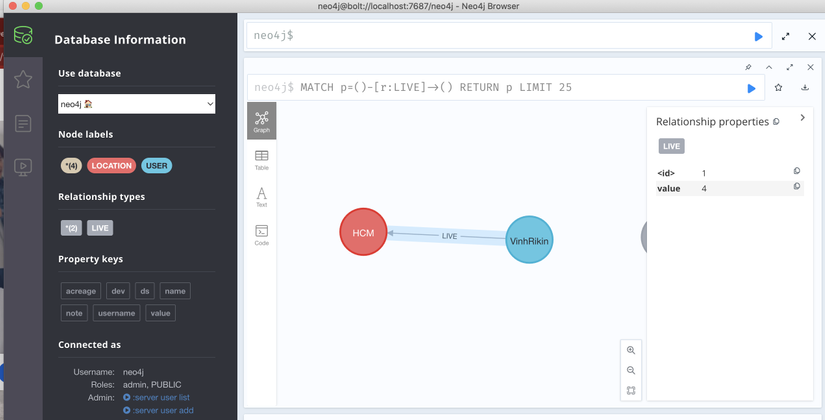Switch to Table view
825x420 pixels.
261,160
